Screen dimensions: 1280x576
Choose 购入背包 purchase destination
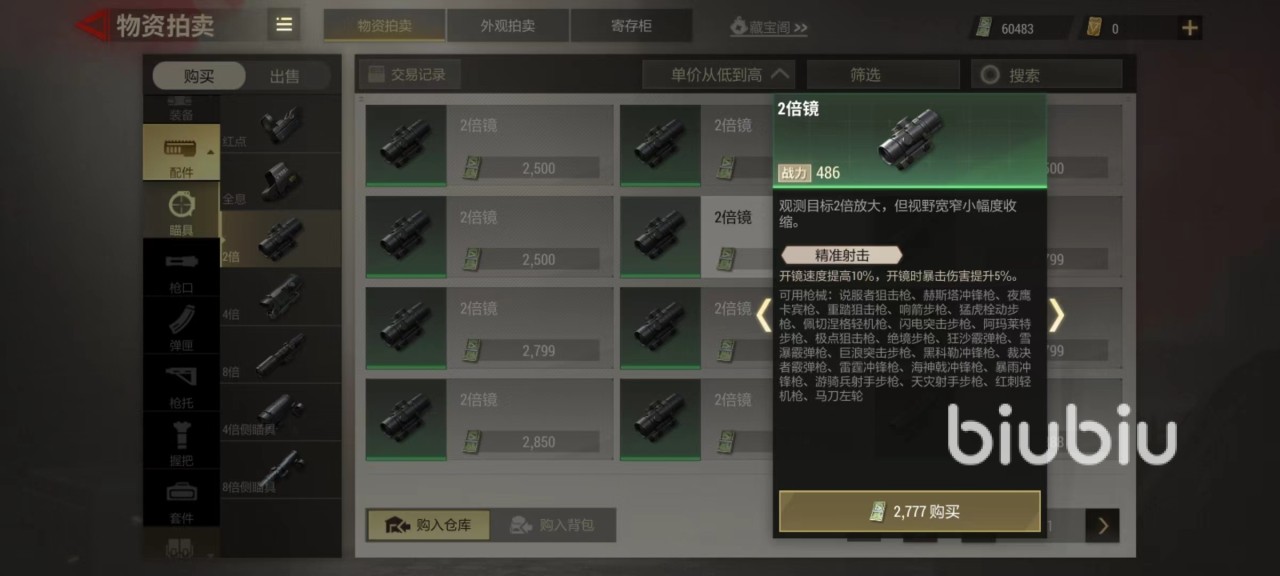553,525
